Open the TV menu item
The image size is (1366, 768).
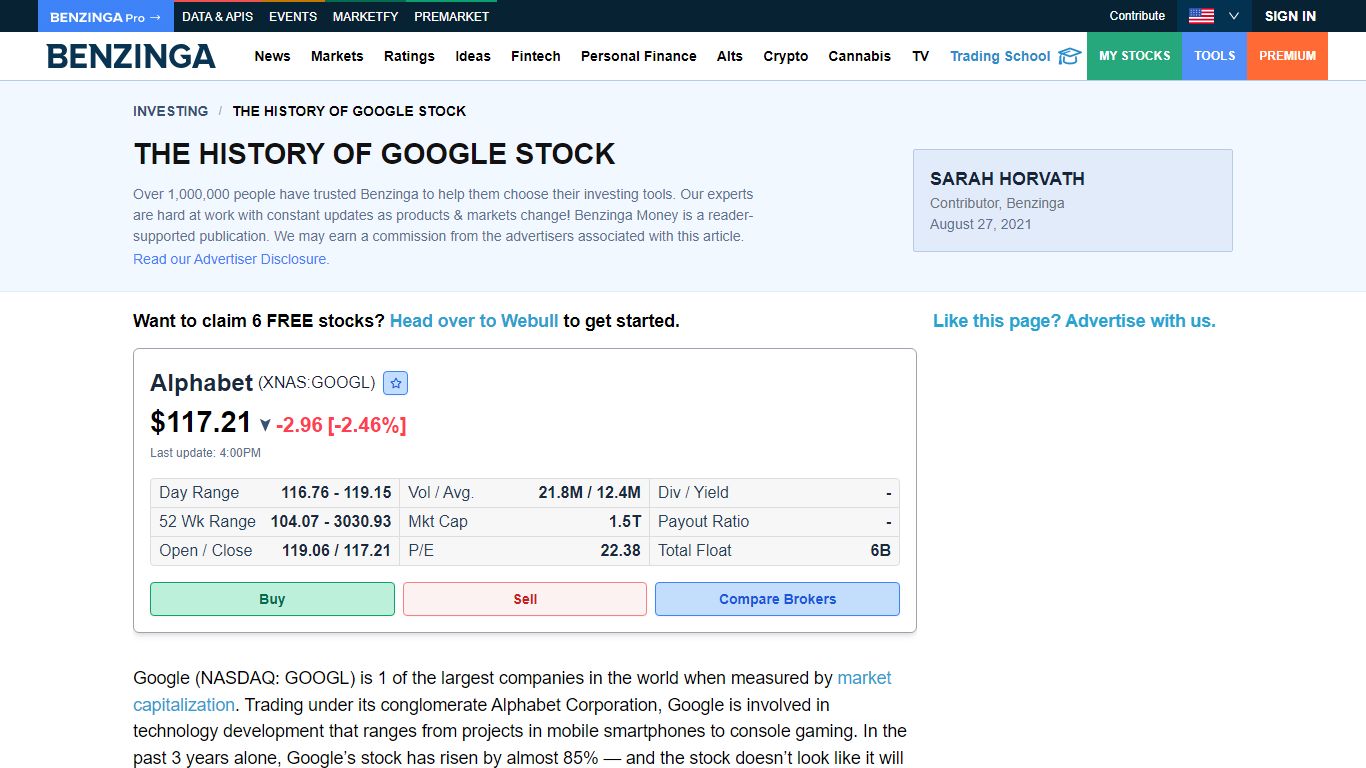(921, 56)
